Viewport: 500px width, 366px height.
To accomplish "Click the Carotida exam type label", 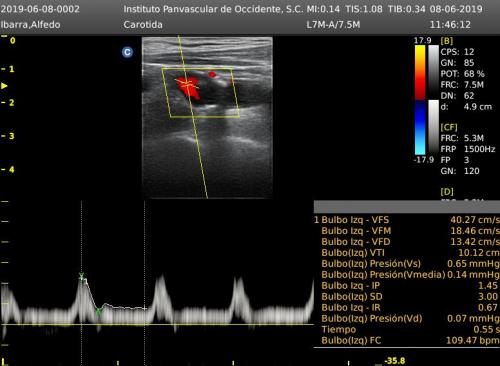I will tap(143, 25).
